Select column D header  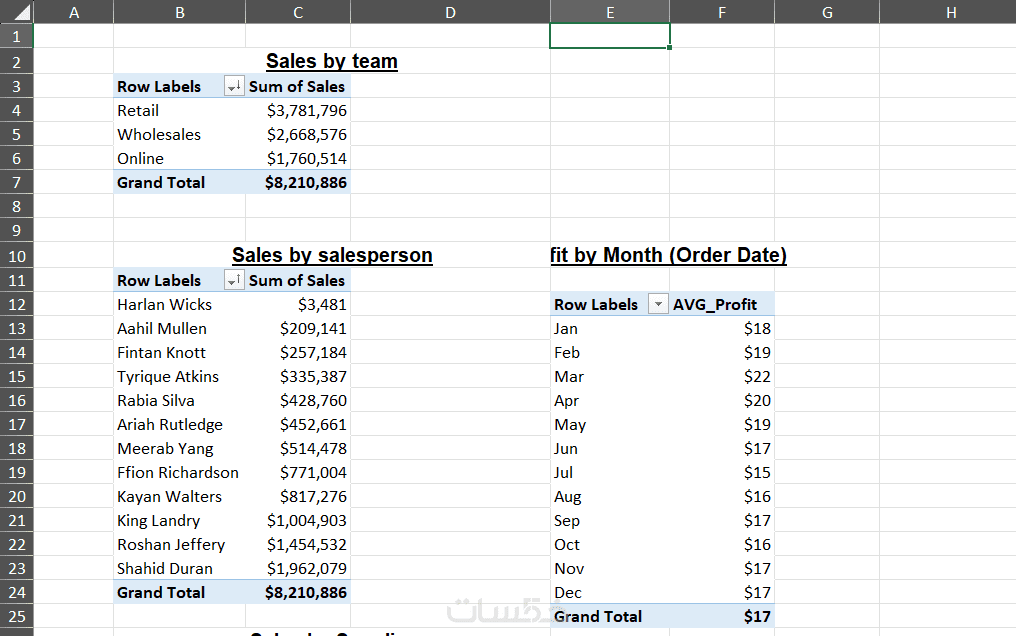pos(449,12)
